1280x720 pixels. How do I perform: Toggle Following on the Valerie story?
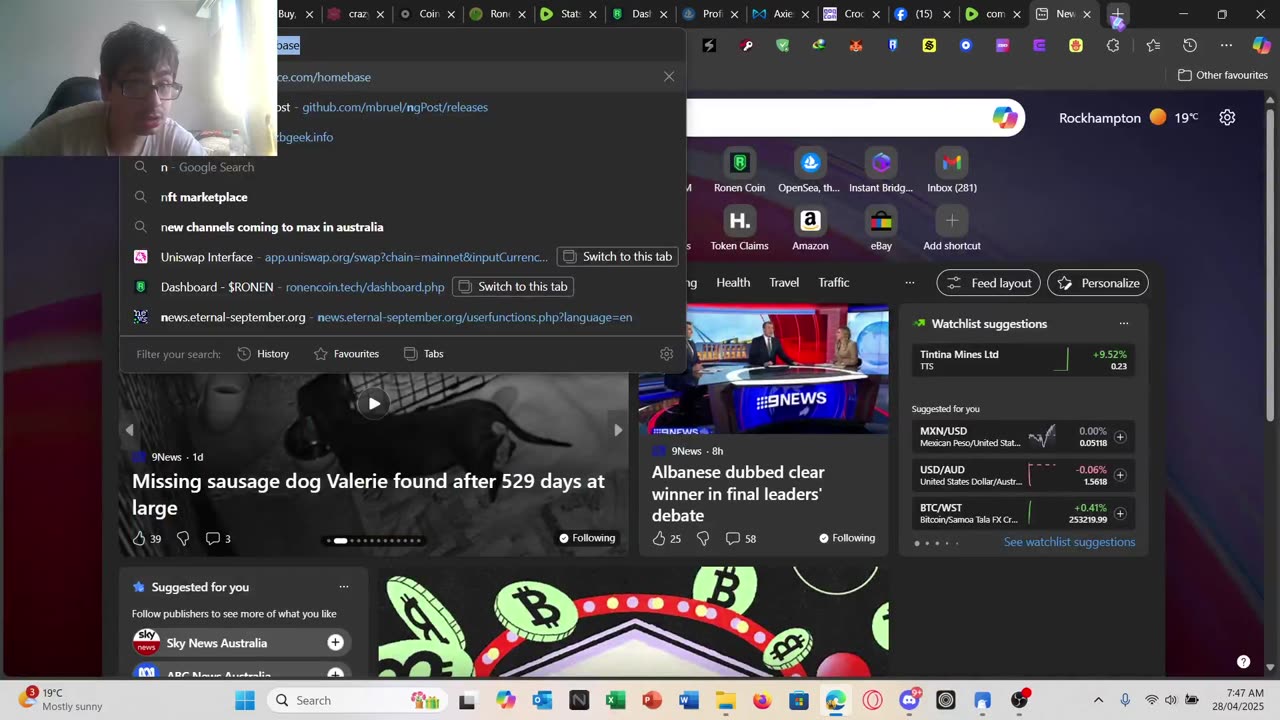[x=587, y=538]
